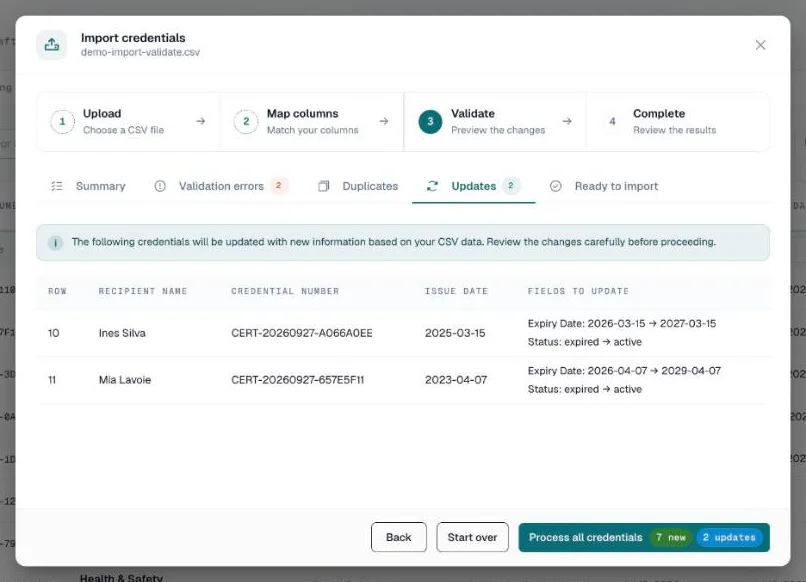Click arrow after Validate step
This screenshot has width=806, height=582.
[566, 121]
